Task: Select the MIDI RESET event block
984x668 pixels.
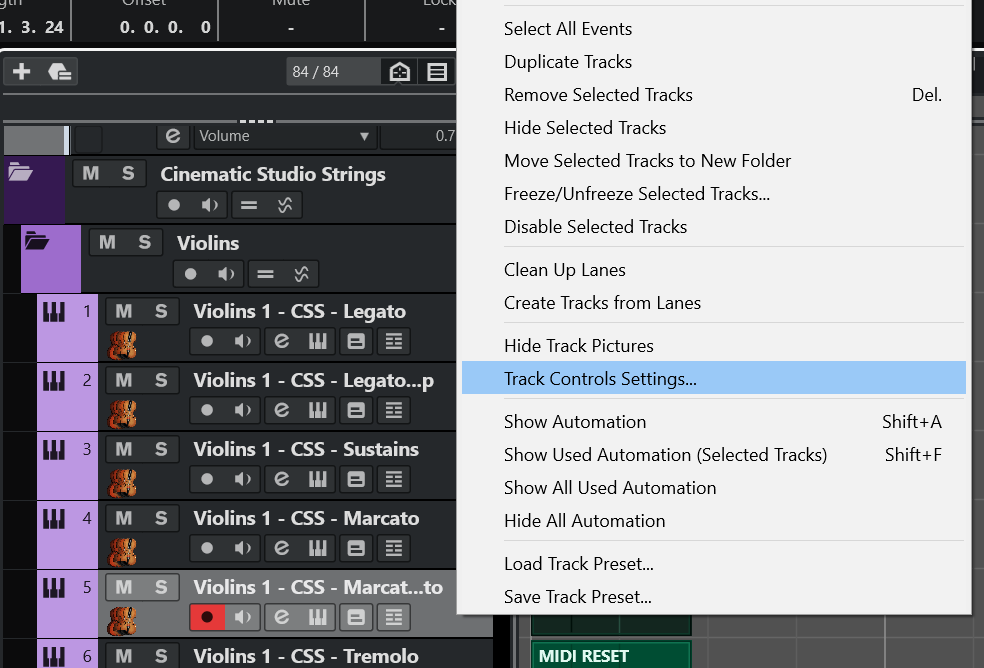Action: tap(609, 656)
